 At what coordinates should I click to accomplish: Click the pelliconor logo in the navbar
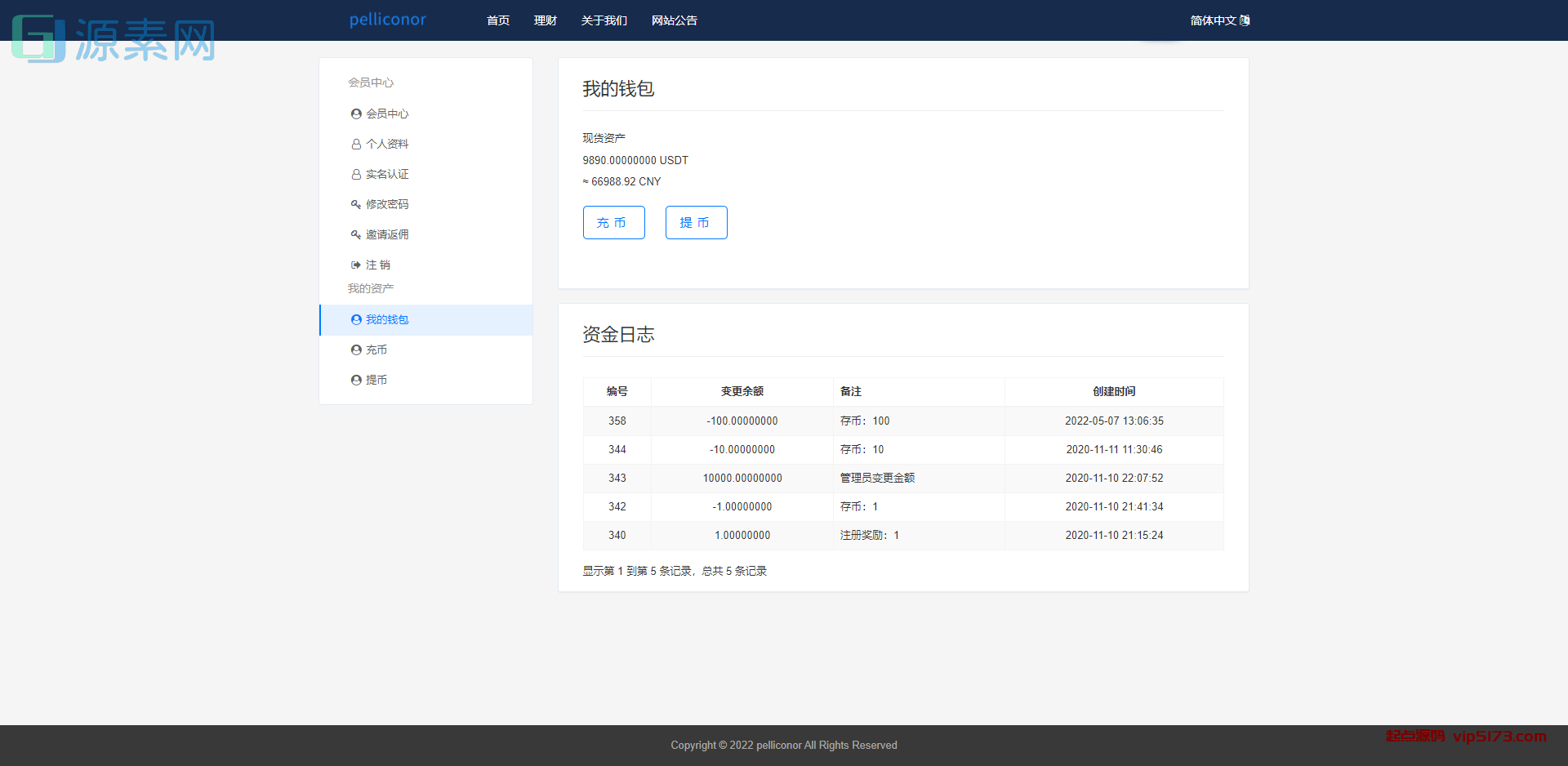(x=388, y=20)
